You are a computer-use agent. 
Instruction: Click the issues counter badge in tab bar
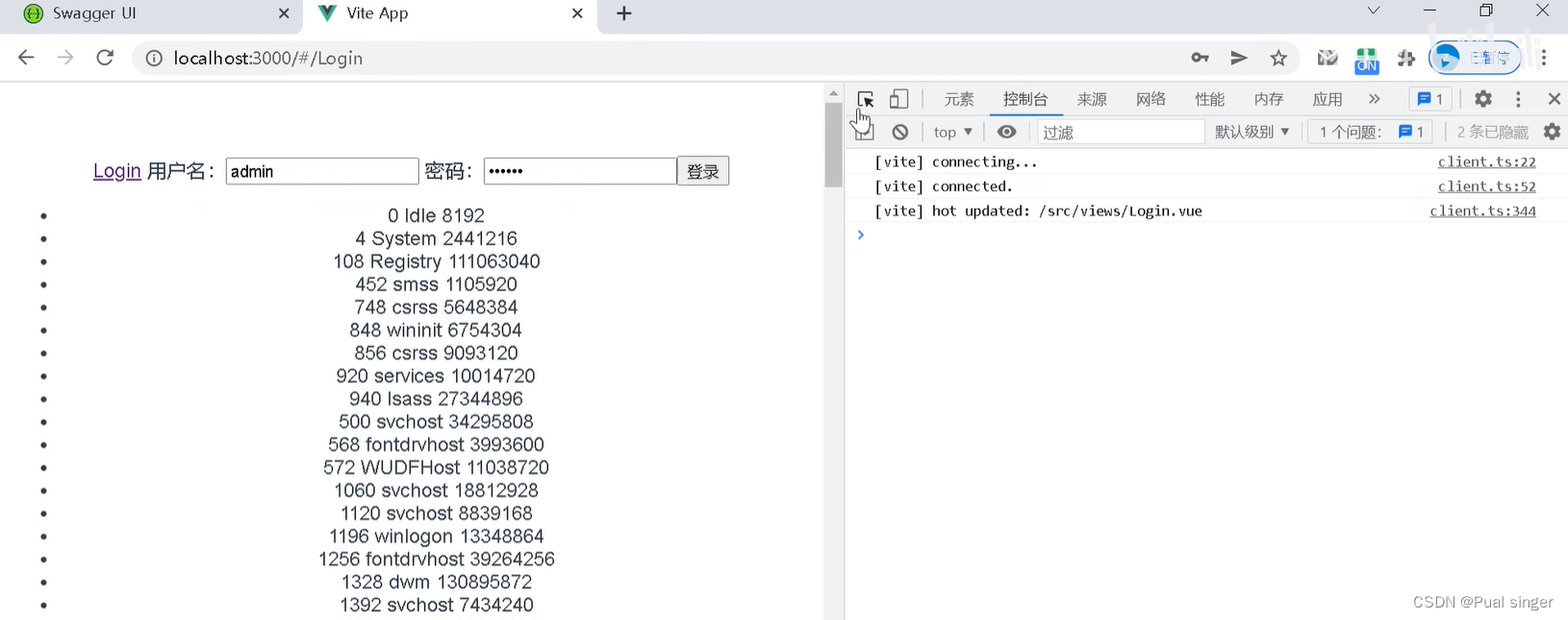[x=1429, y=99]
